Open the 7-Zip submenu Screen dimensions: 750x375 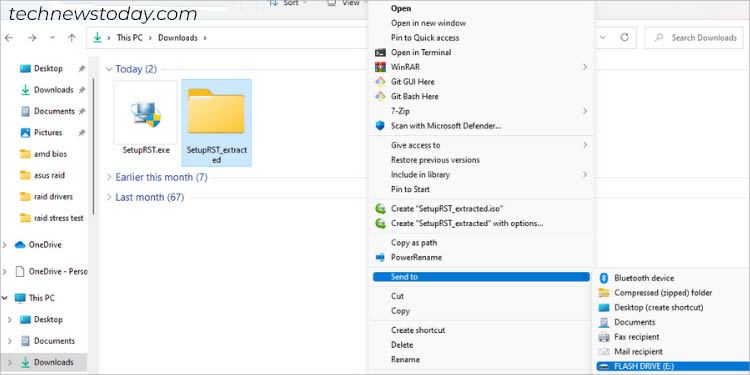pyautogui.click(x=482, y=111)
